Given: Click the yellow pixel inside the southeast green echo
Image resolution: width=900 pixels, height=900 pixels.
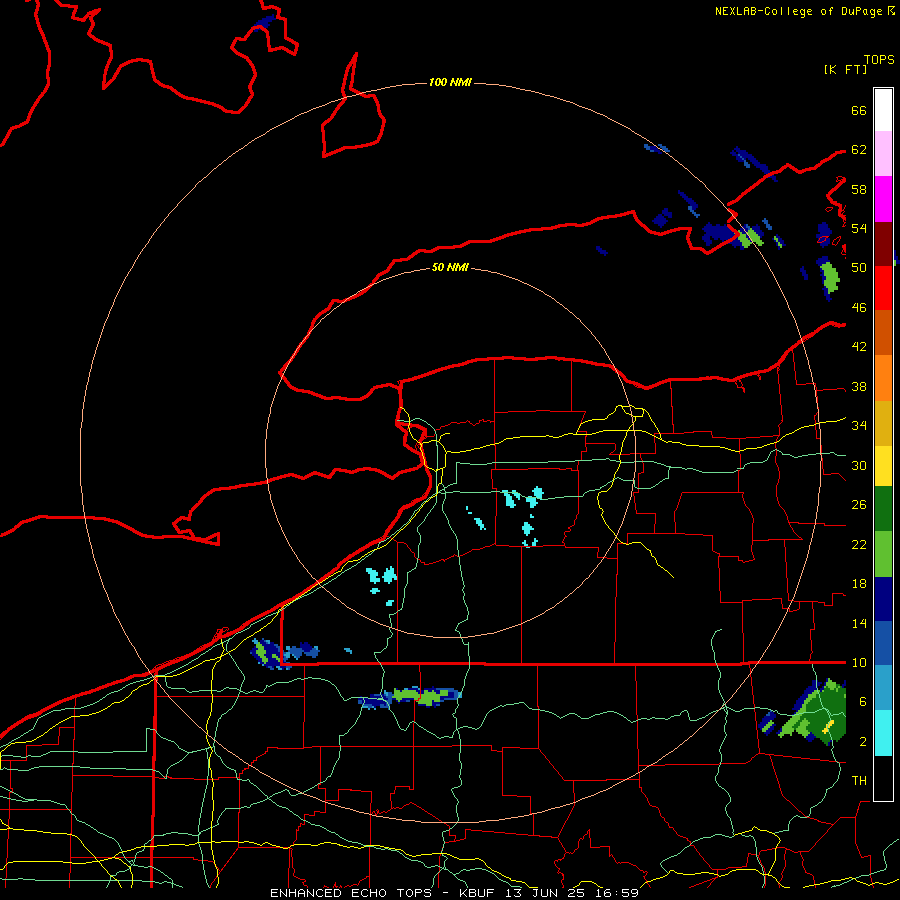Looking at the screenshot, I should tap(827, 727).
